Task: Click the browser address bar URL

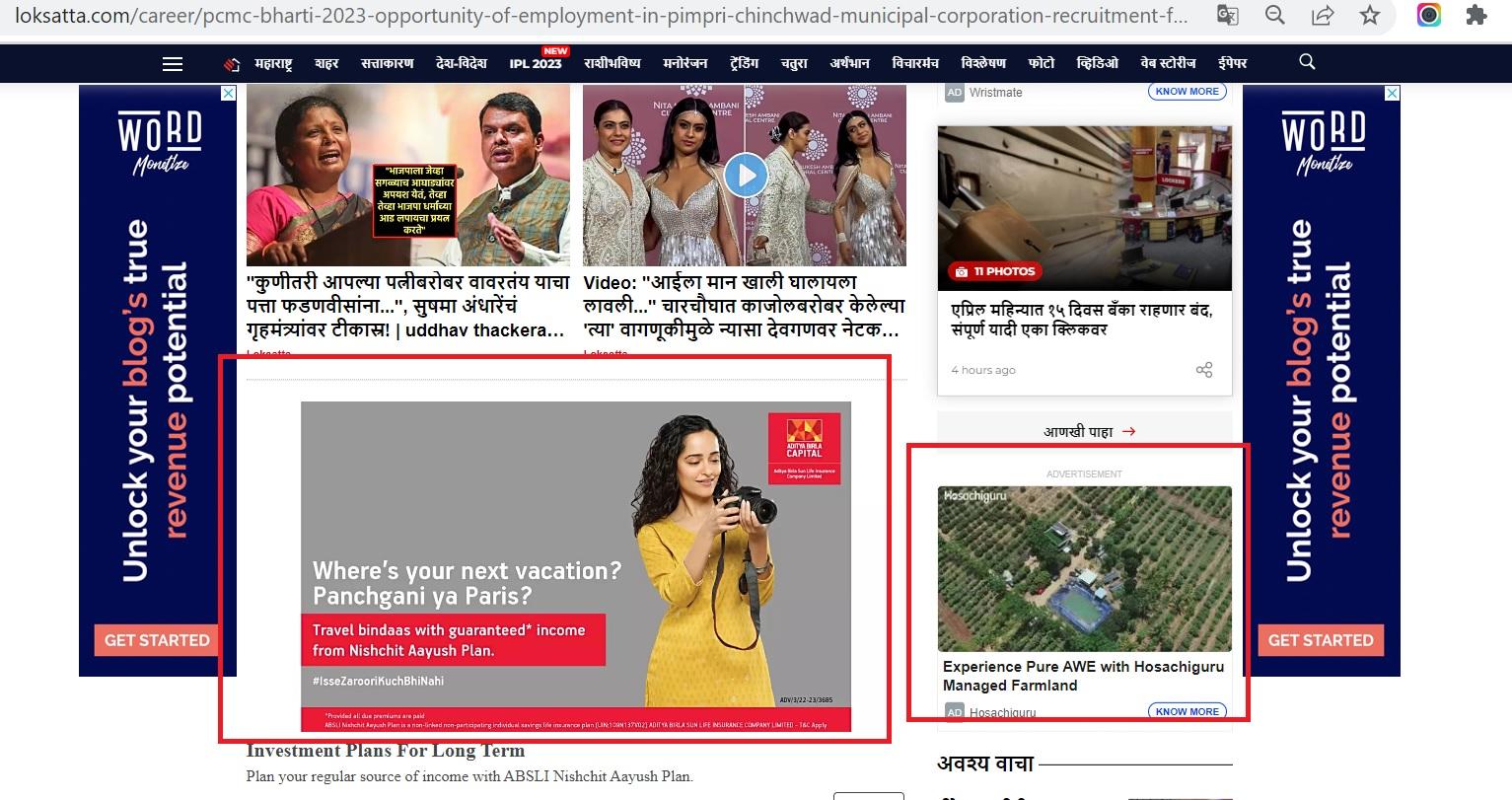Action: click(602, 16)
